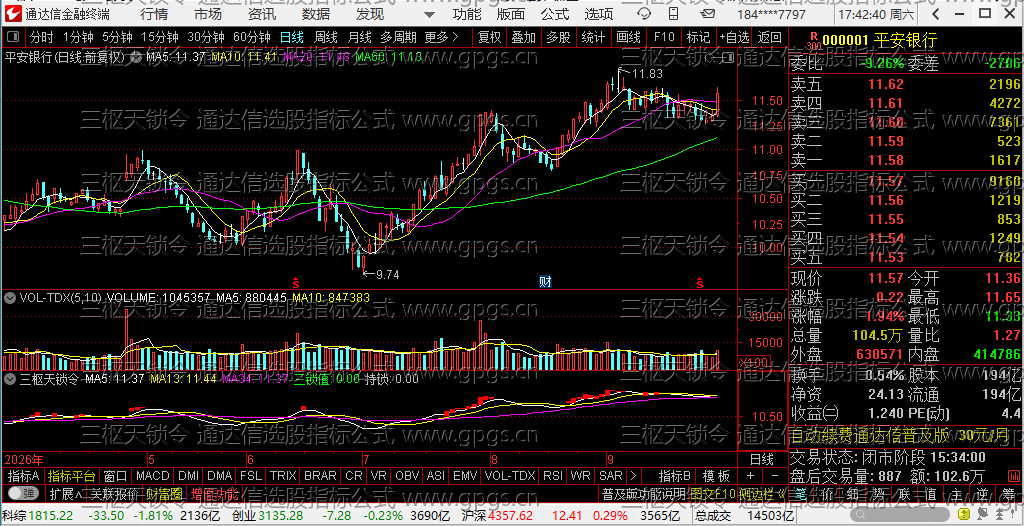Apply the OBV indicator
This screenshot has width=1024, height=526.
coord(408,476)
